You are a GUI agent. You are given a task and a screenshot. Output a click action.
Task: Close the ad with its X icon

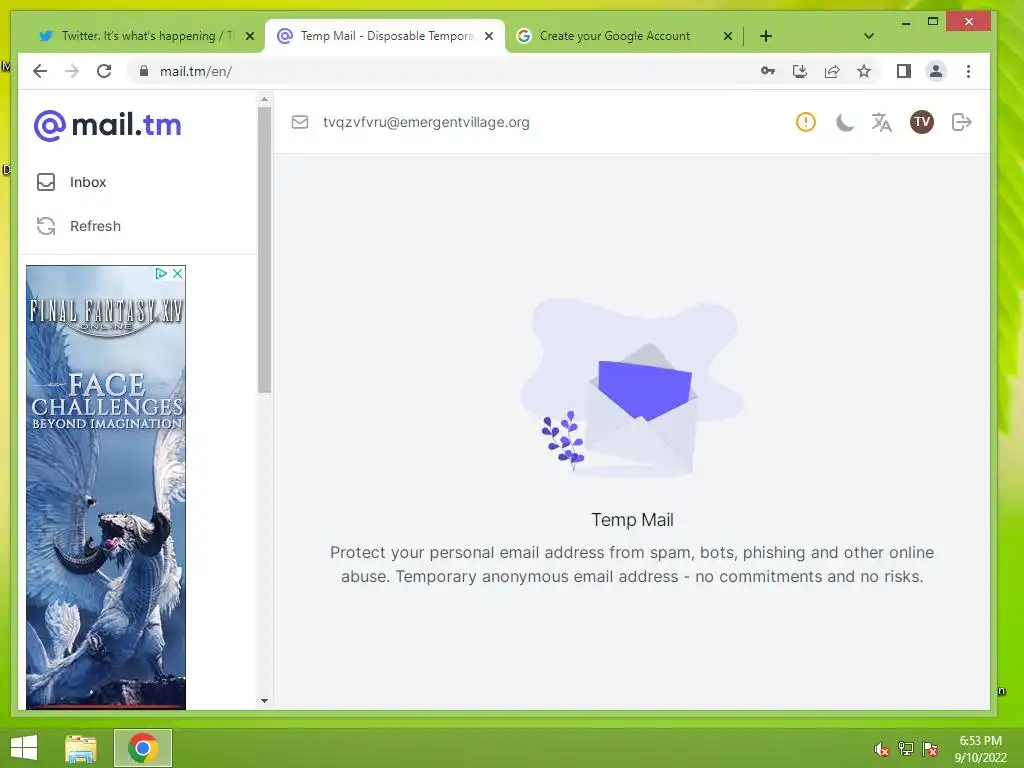[x=177, y=274]
